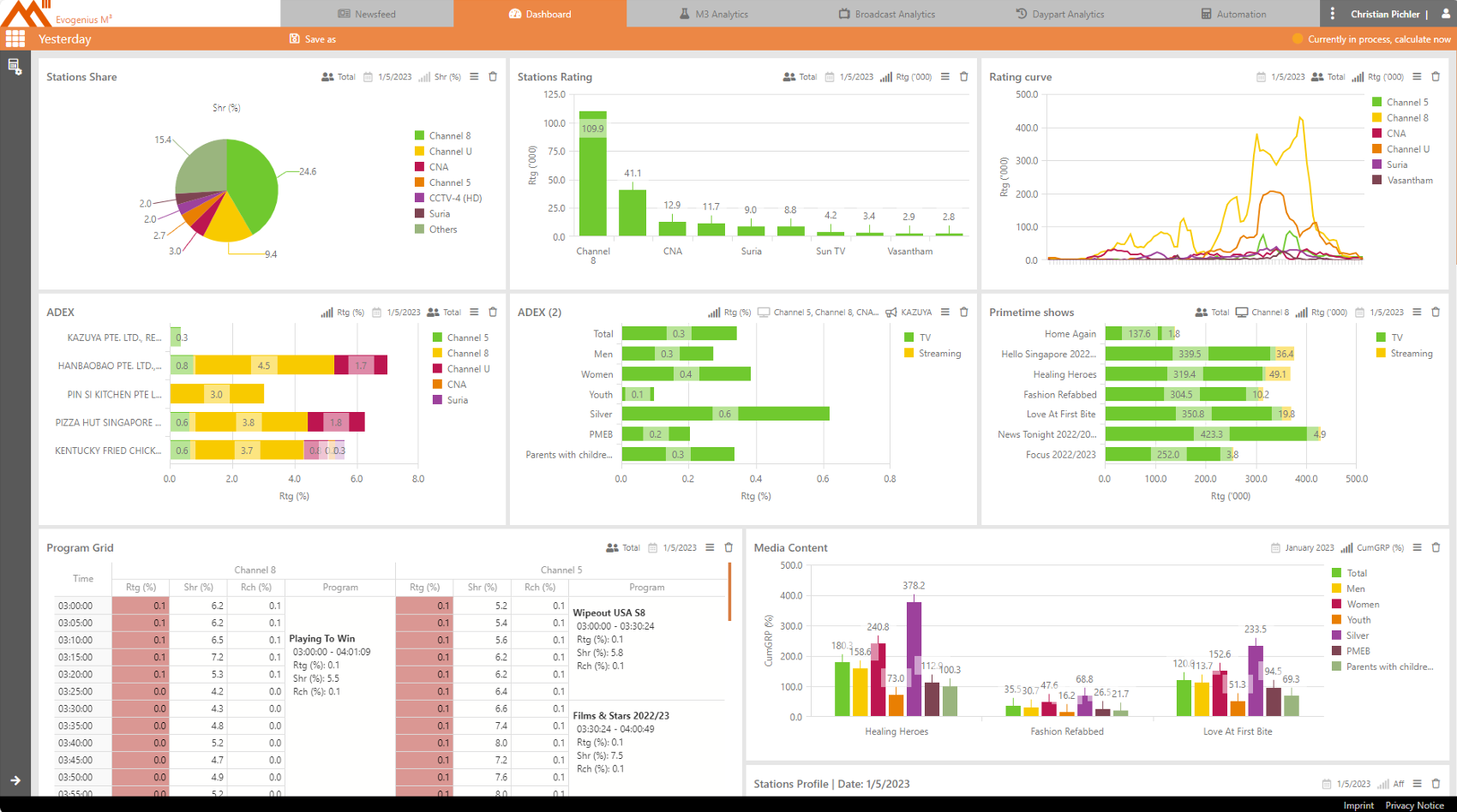Screen dimensions: 1457x812
Task: Change ADEX (2) KAZUYA advertiser selector
Action: point(908,312)
